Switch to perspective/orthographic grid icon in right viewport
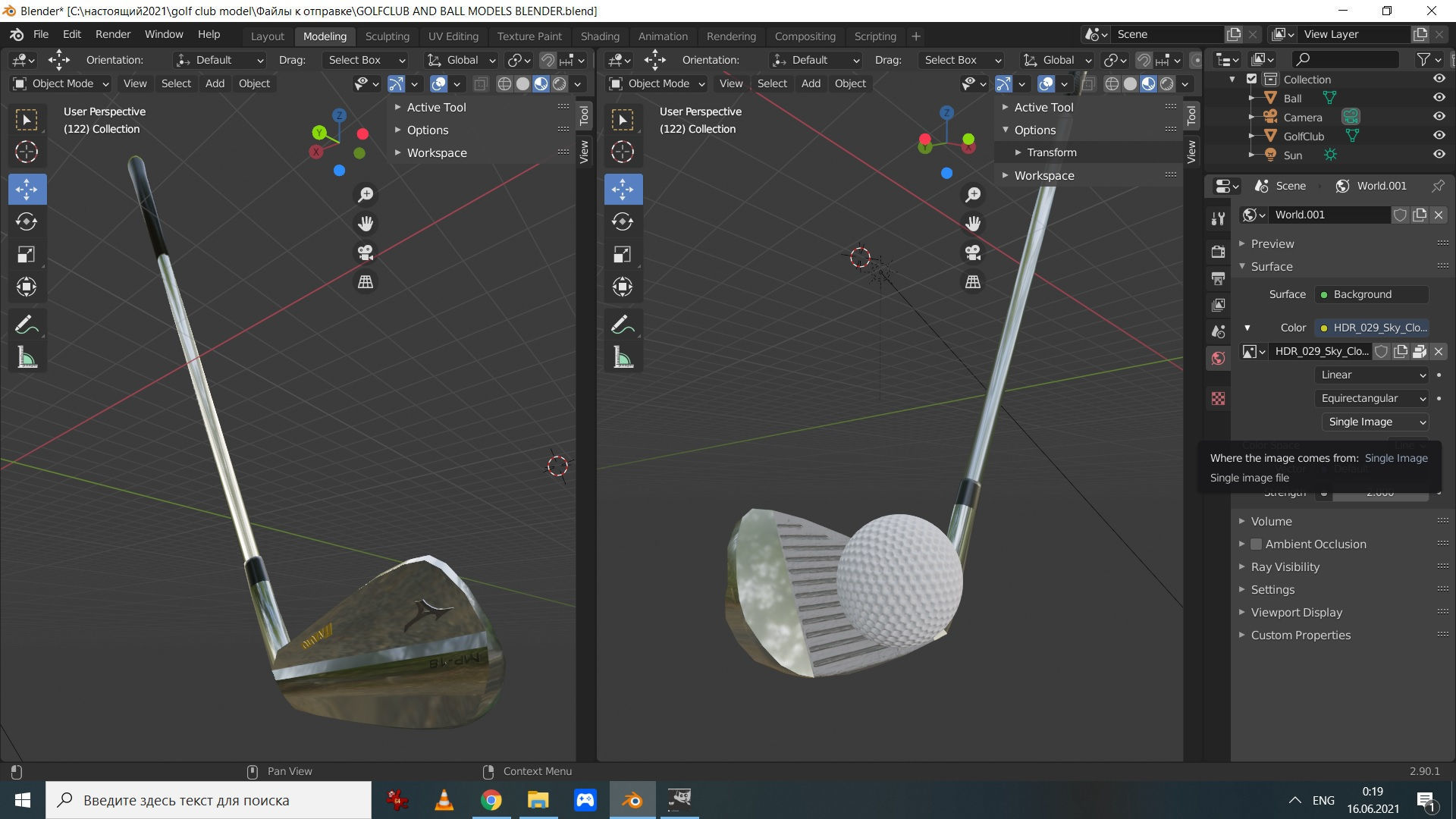 click(973, 282)
